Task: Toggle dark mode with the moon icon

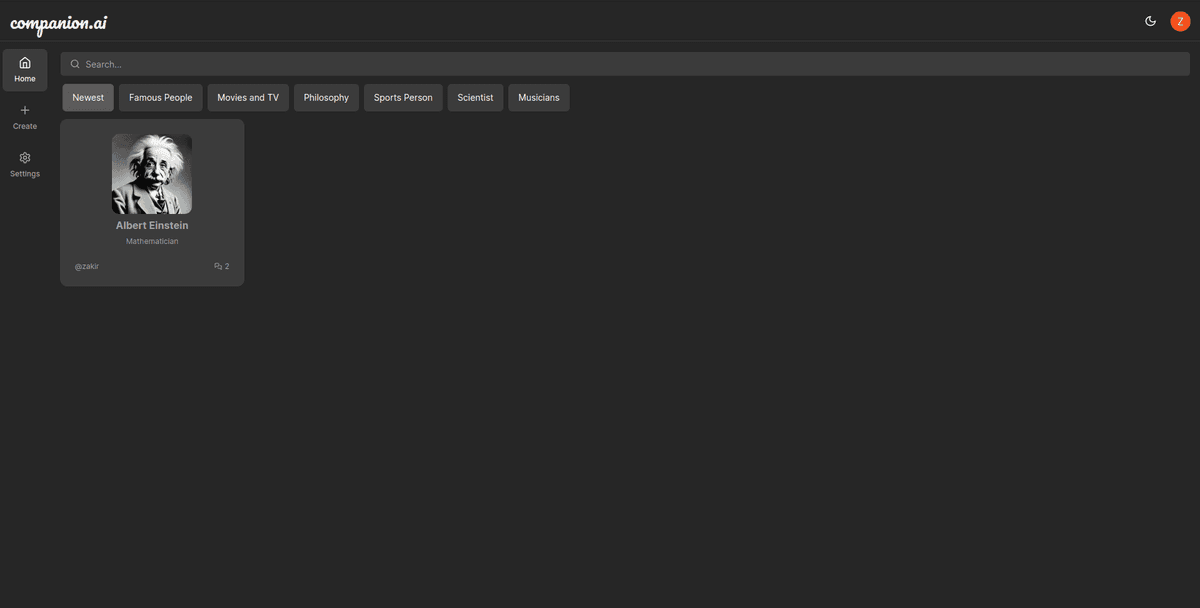Action: pyautogui.click(x=1150, y=21)
